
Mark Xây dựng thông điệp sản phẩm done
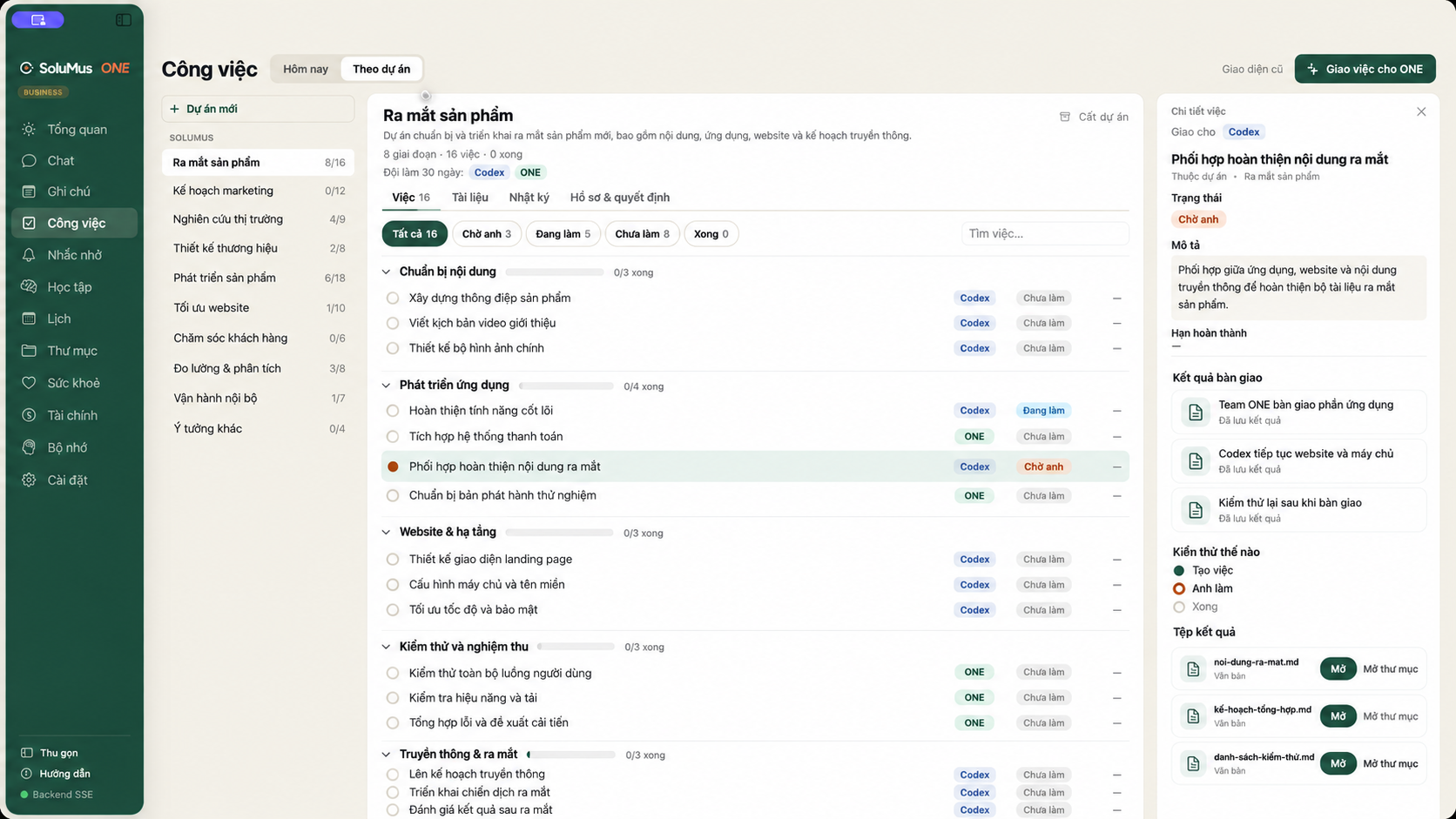click(393, 298)
